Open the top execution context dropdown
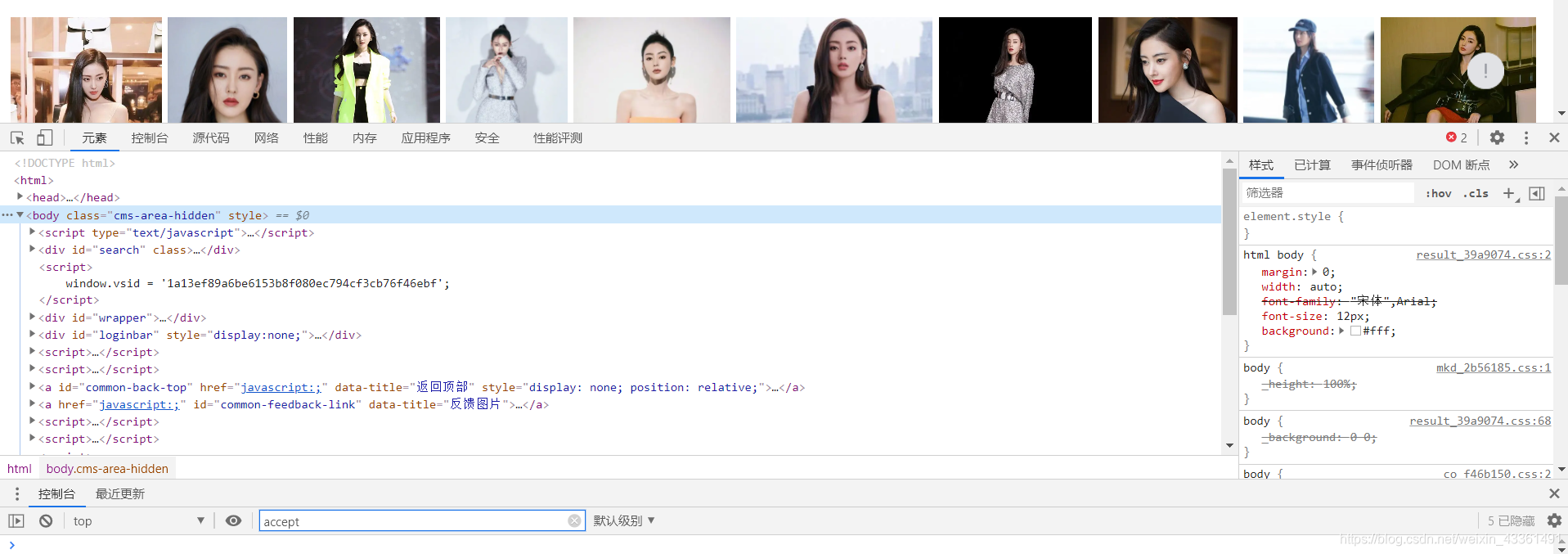The image size is (1568, 554). (138, 520)
